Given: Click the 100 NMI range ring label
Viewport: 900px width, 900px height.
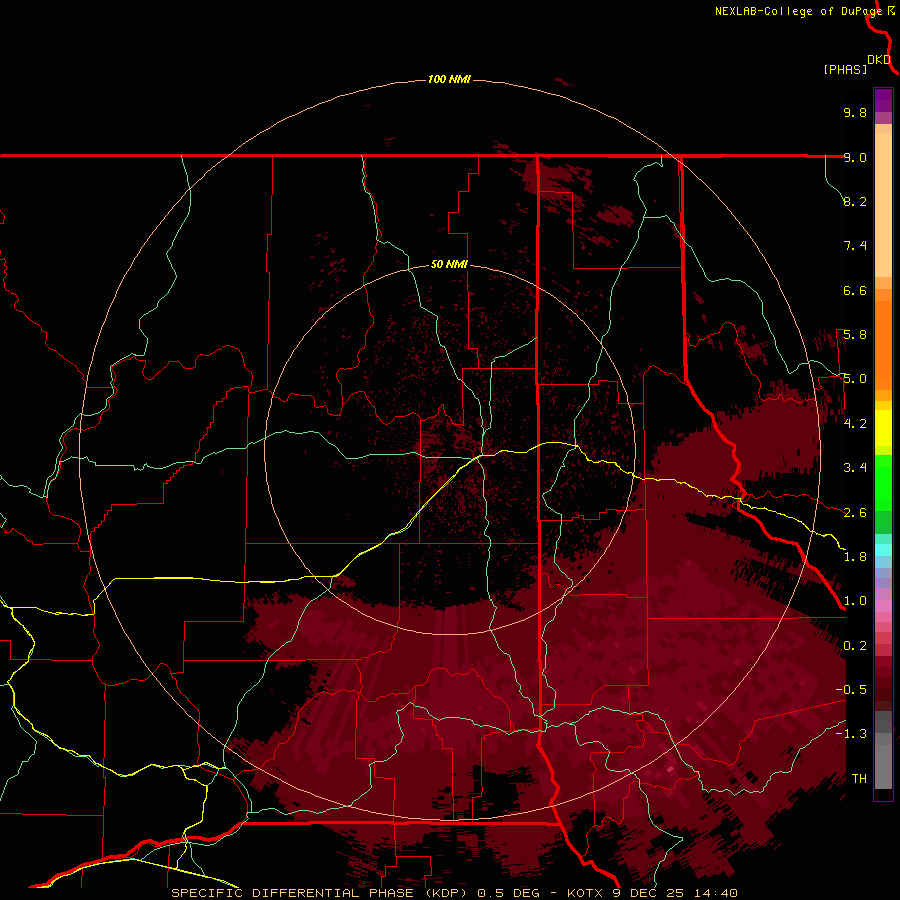Looking at the screenshot, I should click(x=449, y=79).
